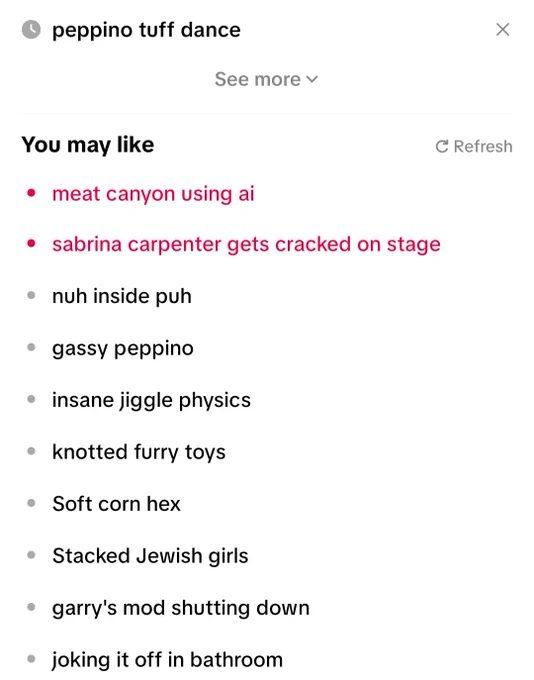Viewport: 534px width, 680px height.
Task: Click the red dot beside sabrina carpenter suggestion
Action: pyautogui.click(x=31, y=244)
